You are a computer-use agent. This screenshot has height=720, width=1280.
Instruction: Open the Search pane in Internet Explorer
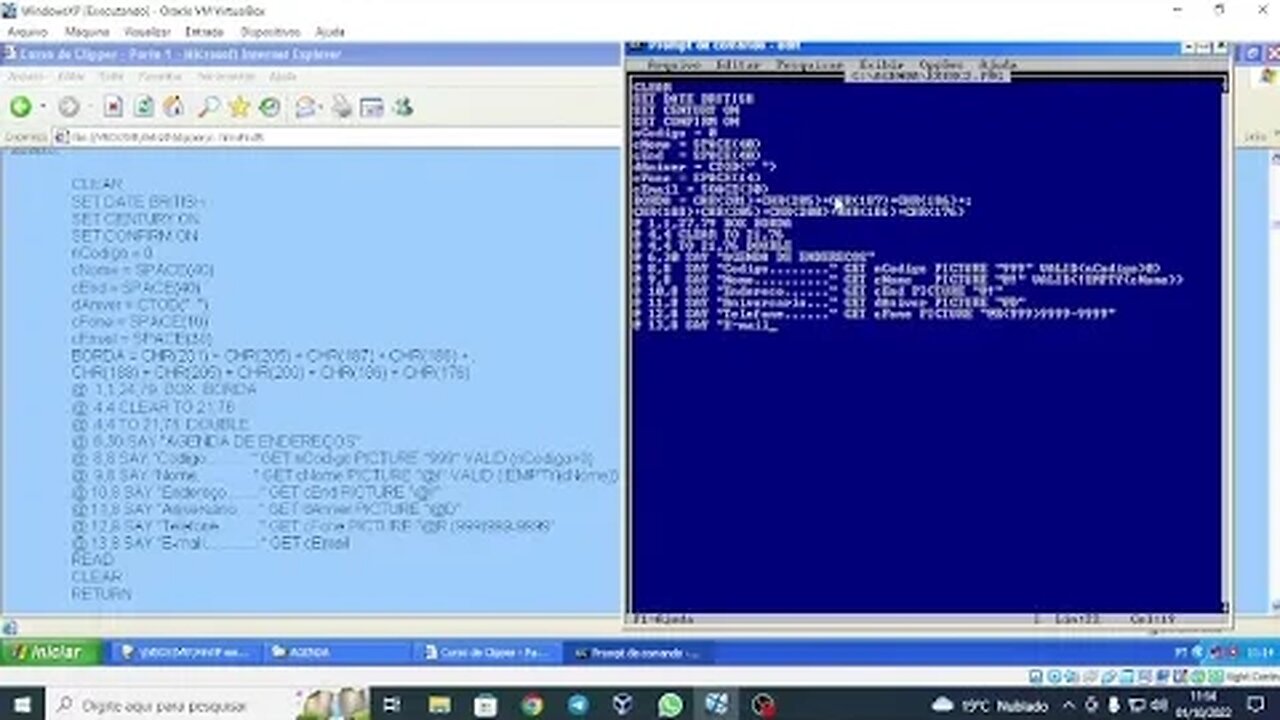tap(209, 107)
